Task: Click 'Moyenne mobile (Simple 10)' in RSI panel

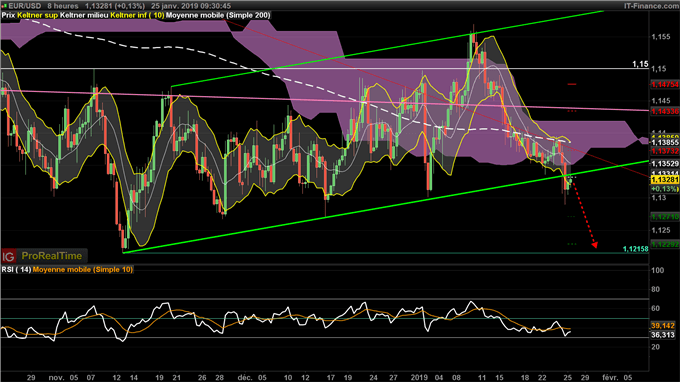Action: 83,270
